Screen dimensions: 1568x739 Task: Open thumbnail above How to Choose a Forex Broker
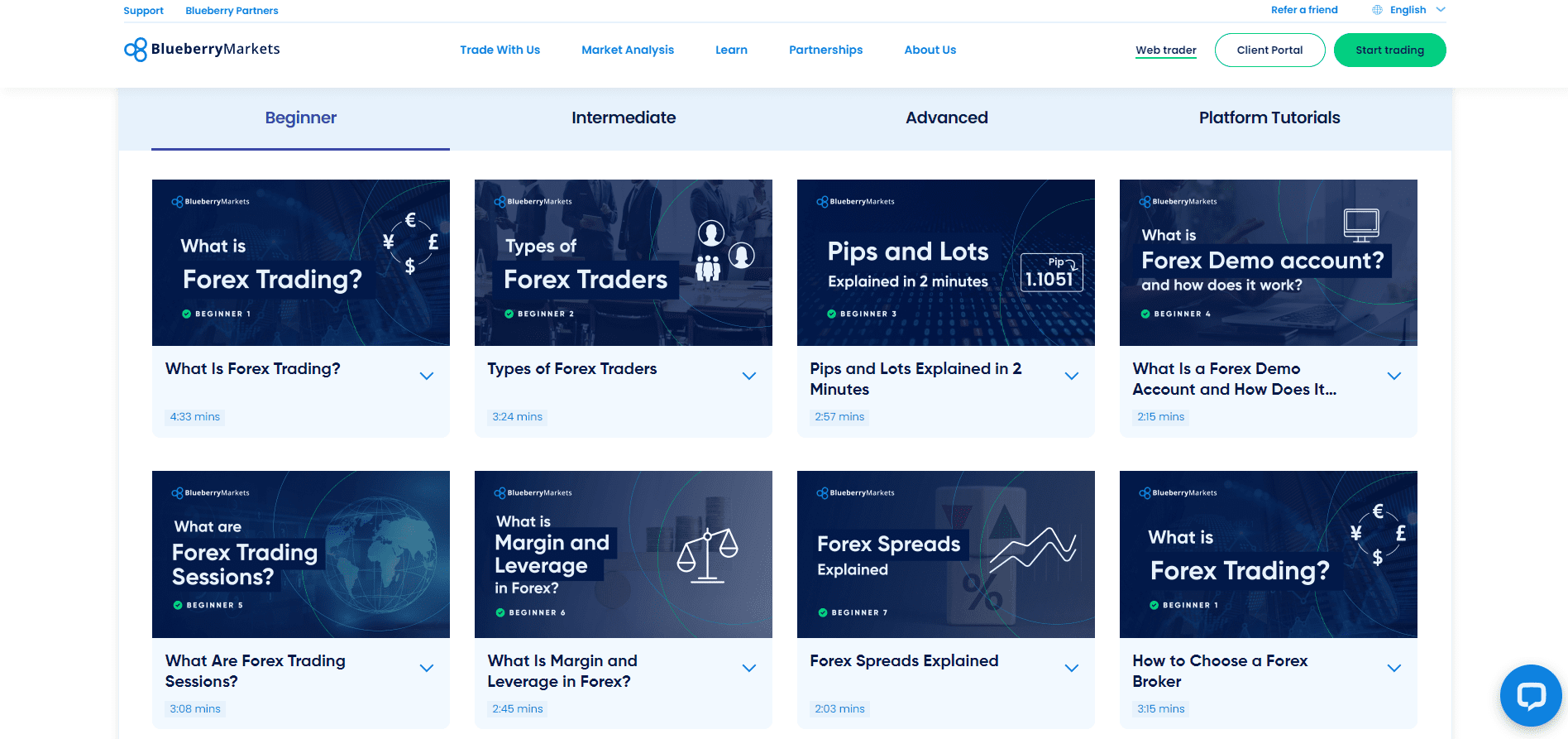(1269, 554)
